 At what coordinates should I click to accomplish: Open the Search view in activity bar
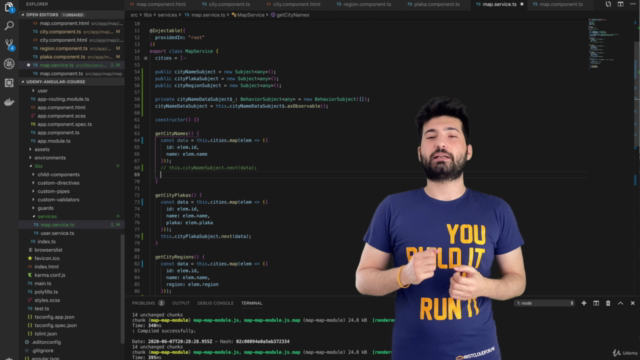point(9,26)
